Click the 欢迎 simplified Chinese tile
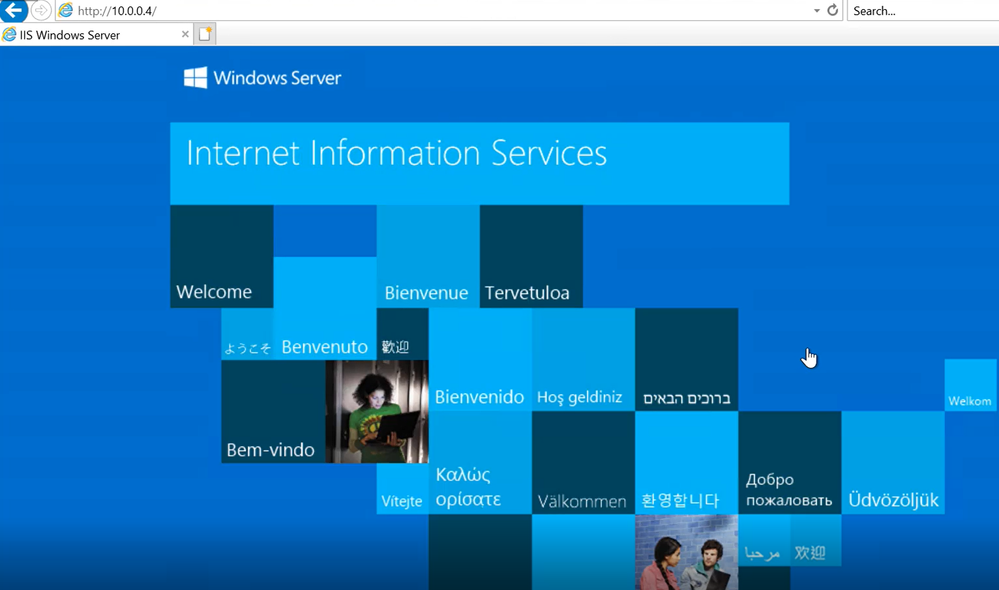The image size is (999, 590). point(816,540)
